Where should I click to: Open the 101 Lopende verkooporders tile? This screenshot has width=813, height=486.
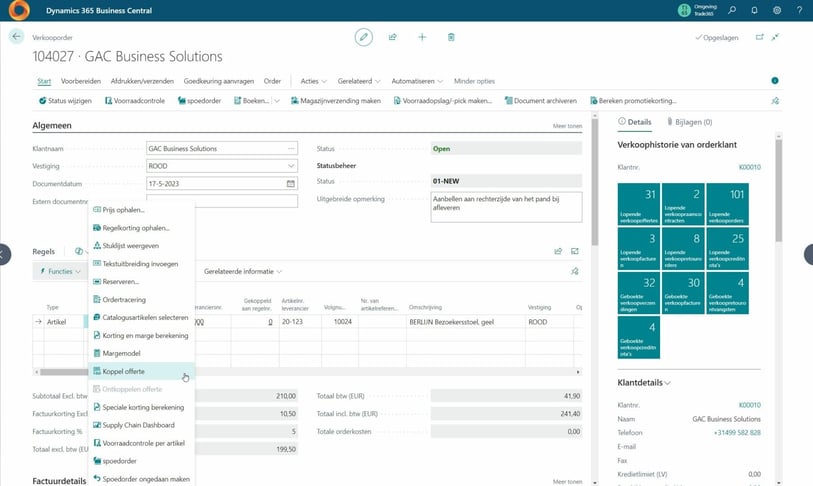pos(727,204)
